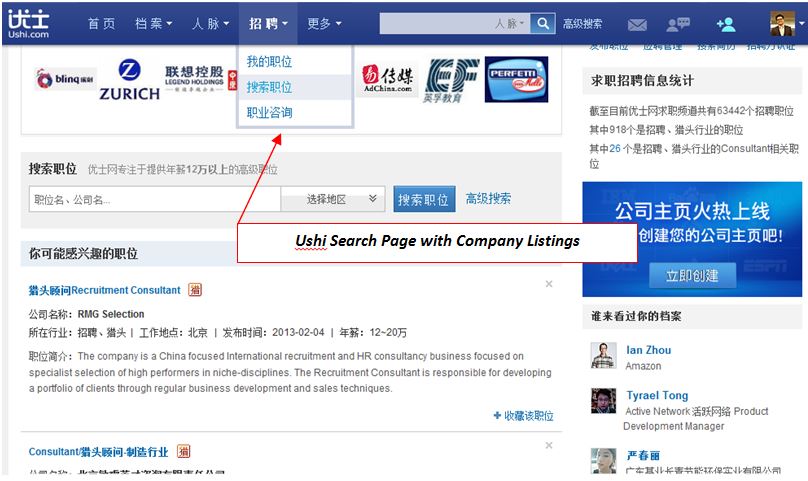
Task: Click the EF education logo
Action: (x=451, y=80)
